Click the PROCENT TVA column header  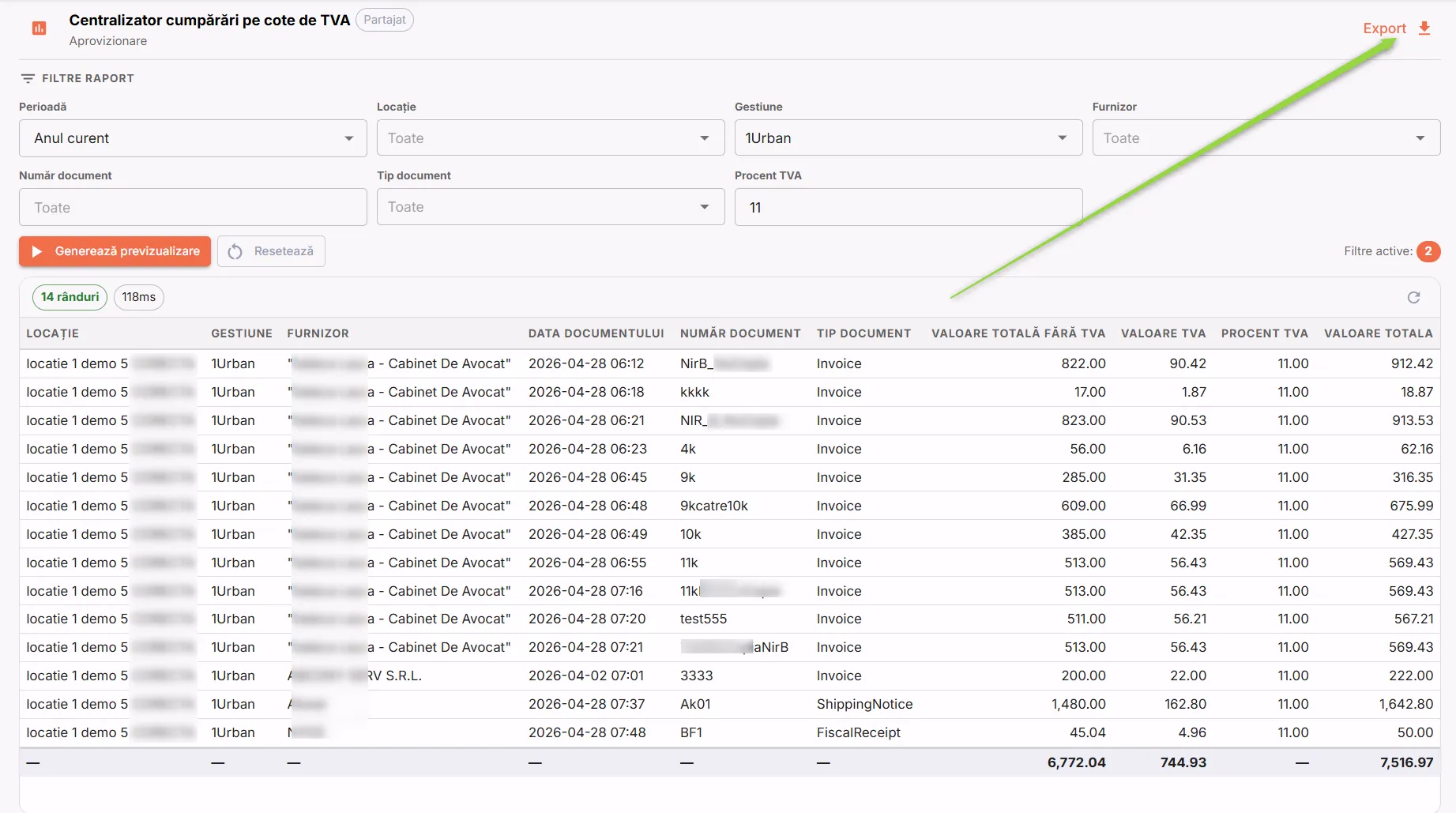point(1265,333)
